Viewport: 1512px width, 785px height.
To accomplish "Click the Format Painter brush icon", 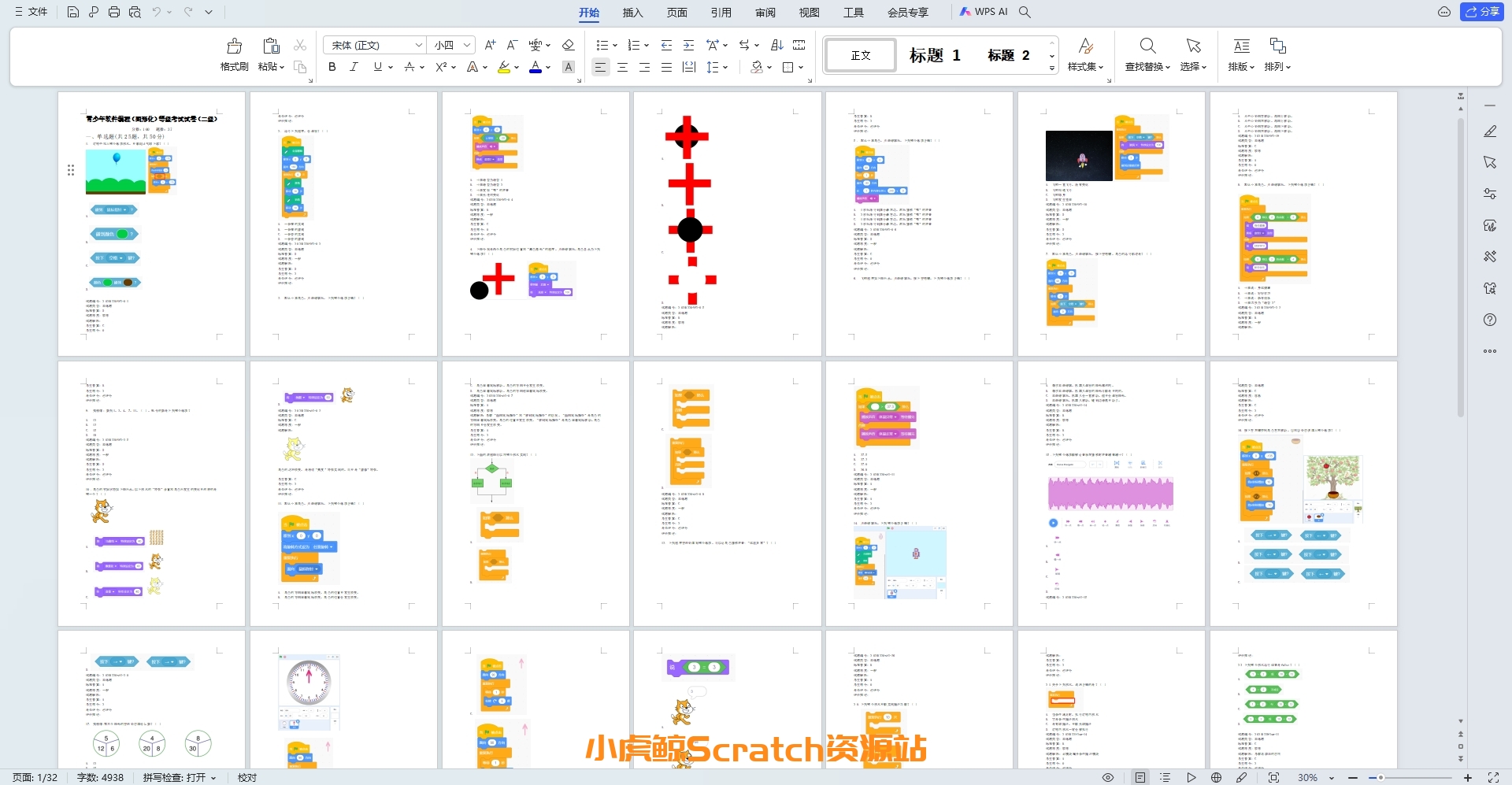I will tap(234, 46).
